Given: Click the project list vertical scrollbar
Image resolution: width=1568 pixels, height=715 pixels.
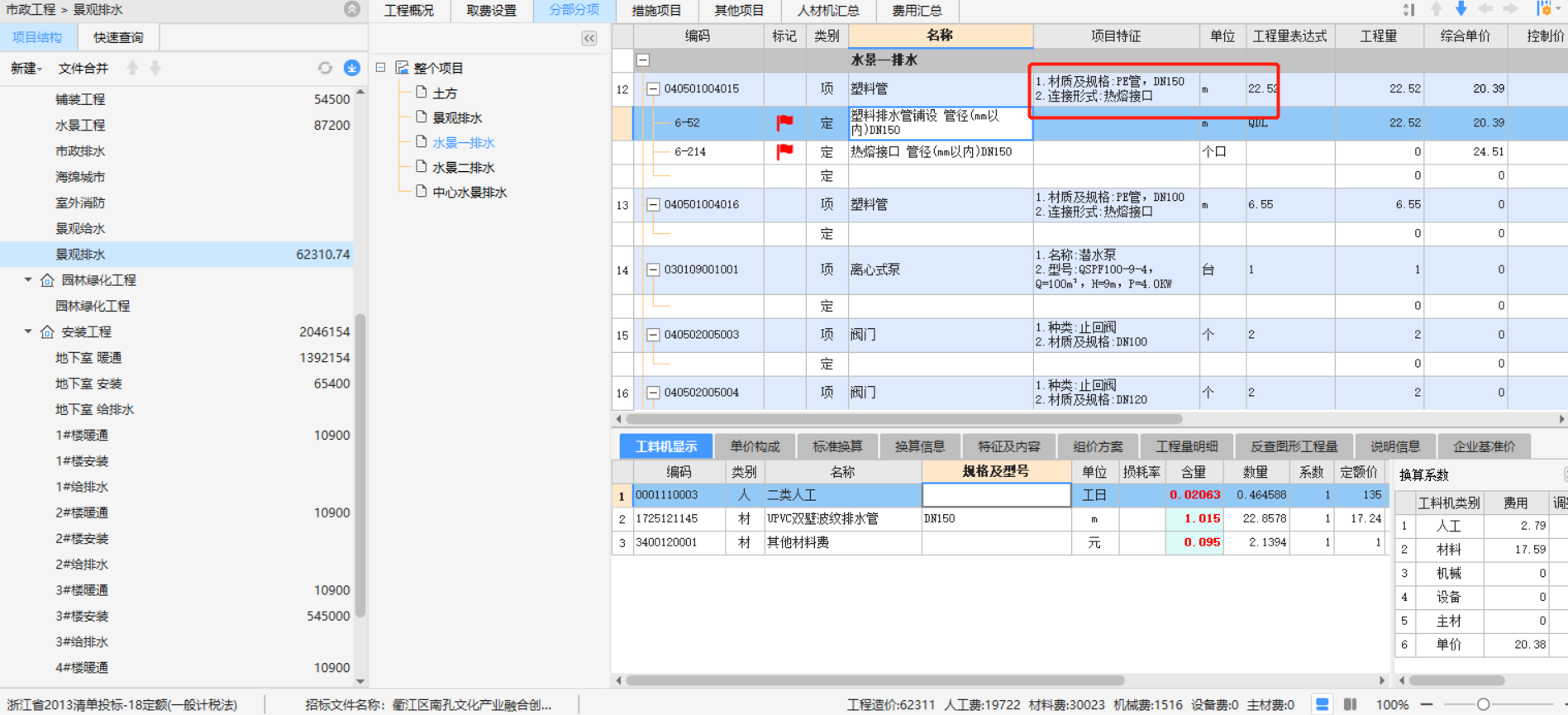Looking at the screenshot, I should 360,465.
